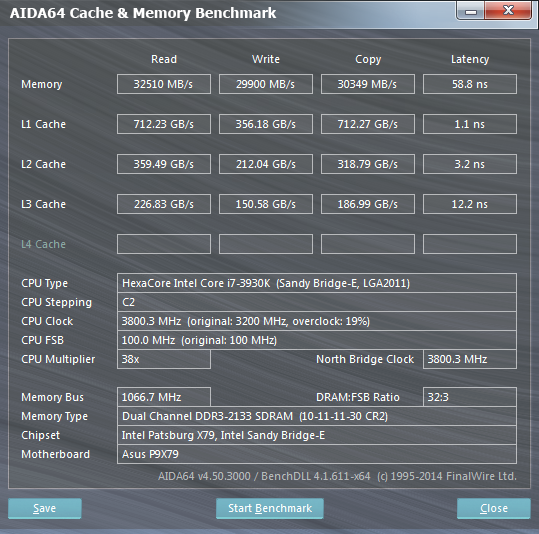The width and height of the screenshot is (539, 534).
Task: Minimize the AIDA64 benchmark window
Action: coord(471,11)
